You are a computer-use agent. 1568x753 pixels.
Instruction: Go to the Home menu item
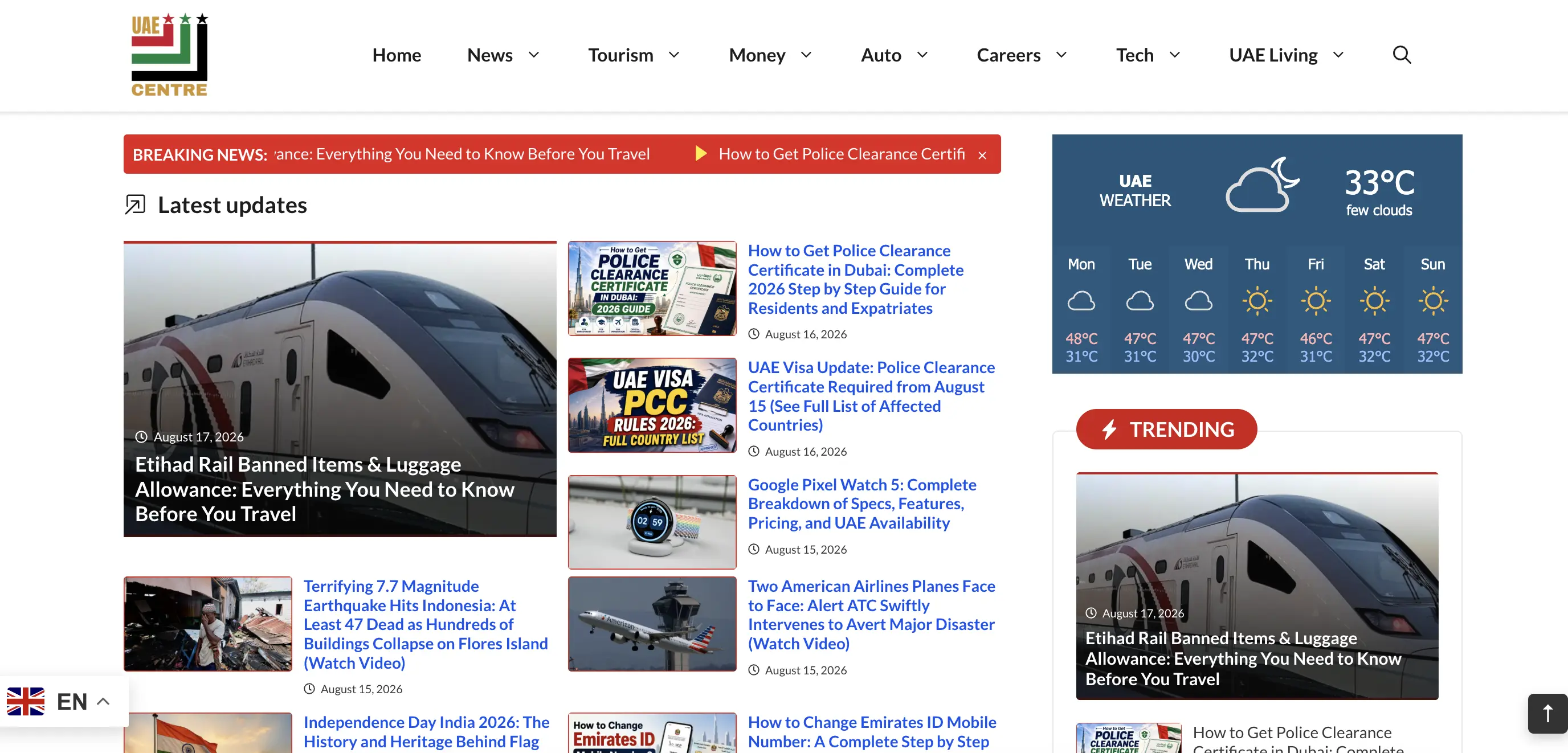pos(396,55)
